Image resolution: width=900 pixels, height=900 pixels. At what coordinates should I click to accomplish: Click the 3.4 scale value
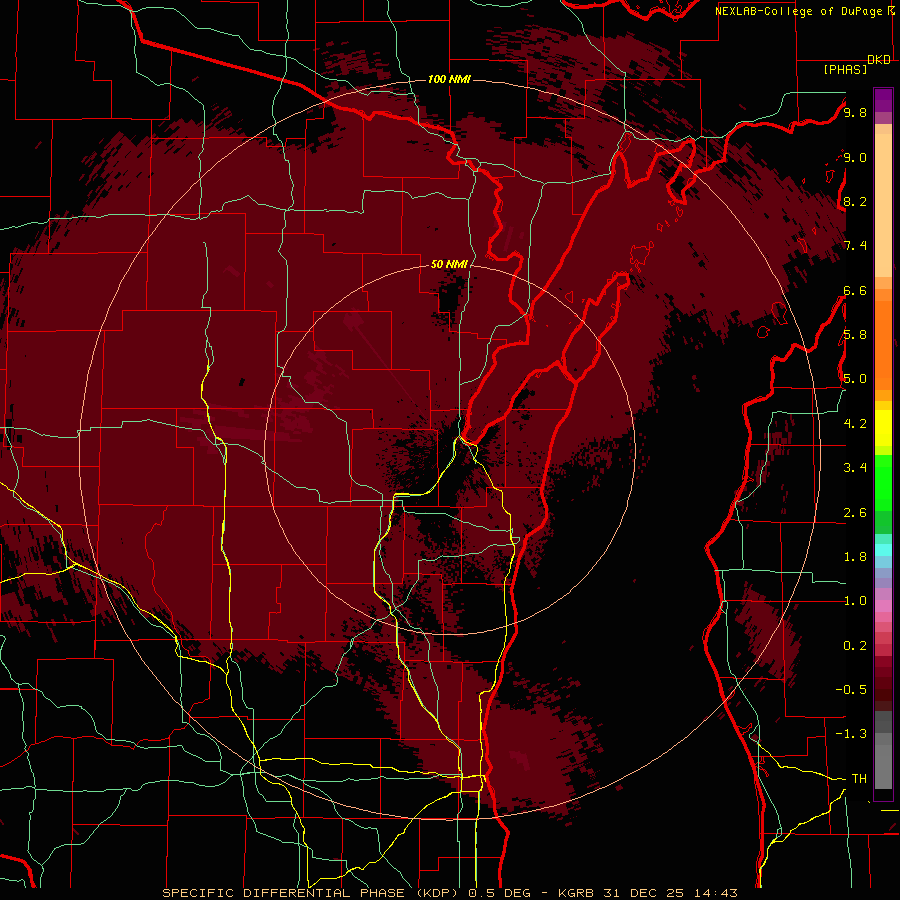[855, 468]
